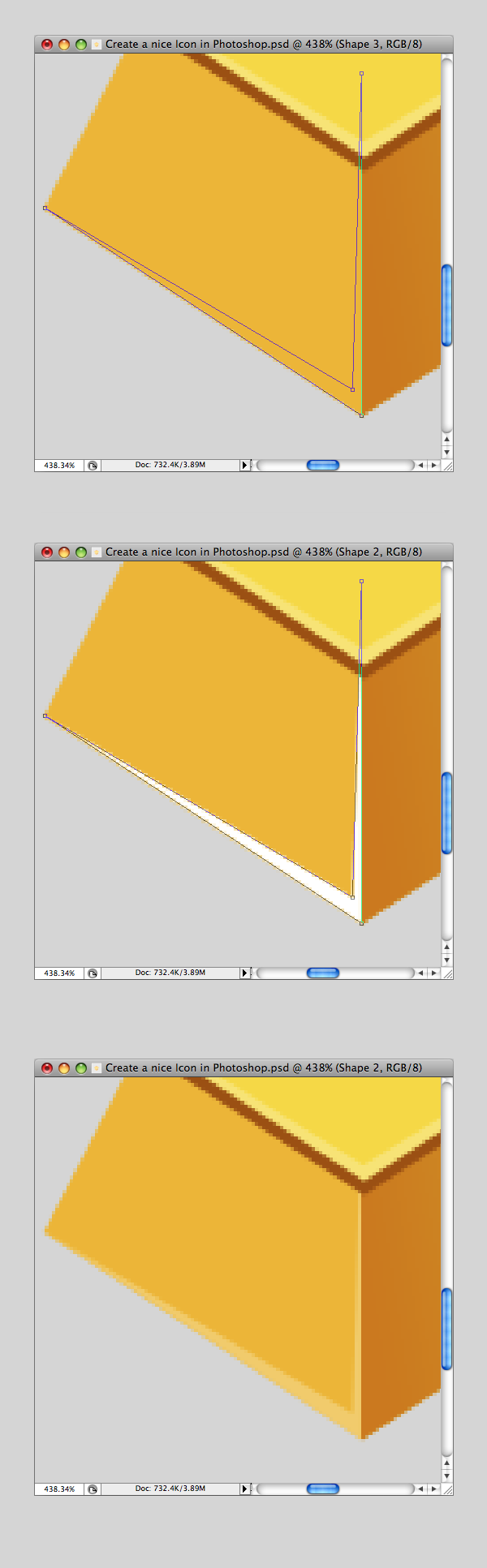Click the scroll down arrow in the white shape window
The image size is (487, 1568).
446,960
